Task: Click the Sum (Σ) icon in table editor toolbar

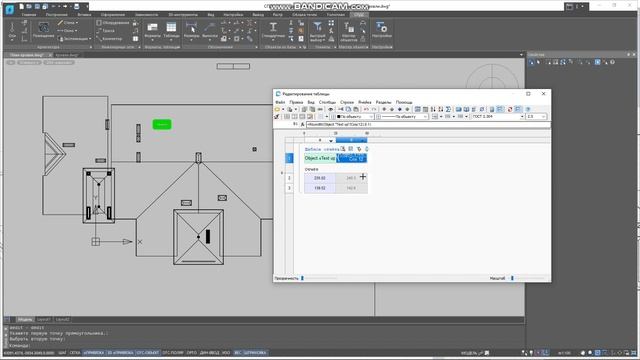Action: tap(448, 109)
